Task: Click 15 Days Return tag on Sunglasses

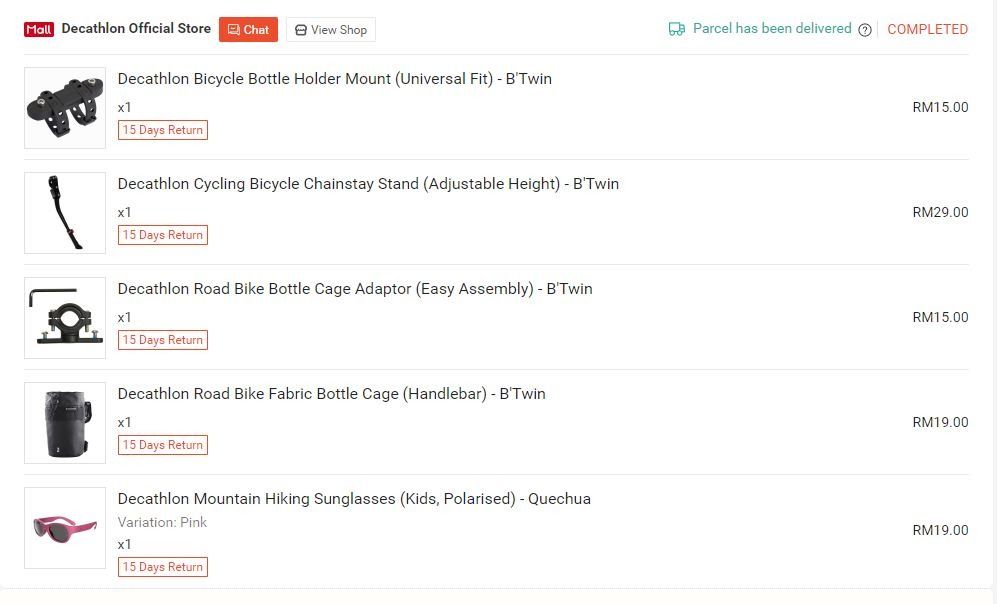Action: coord(163,567)
